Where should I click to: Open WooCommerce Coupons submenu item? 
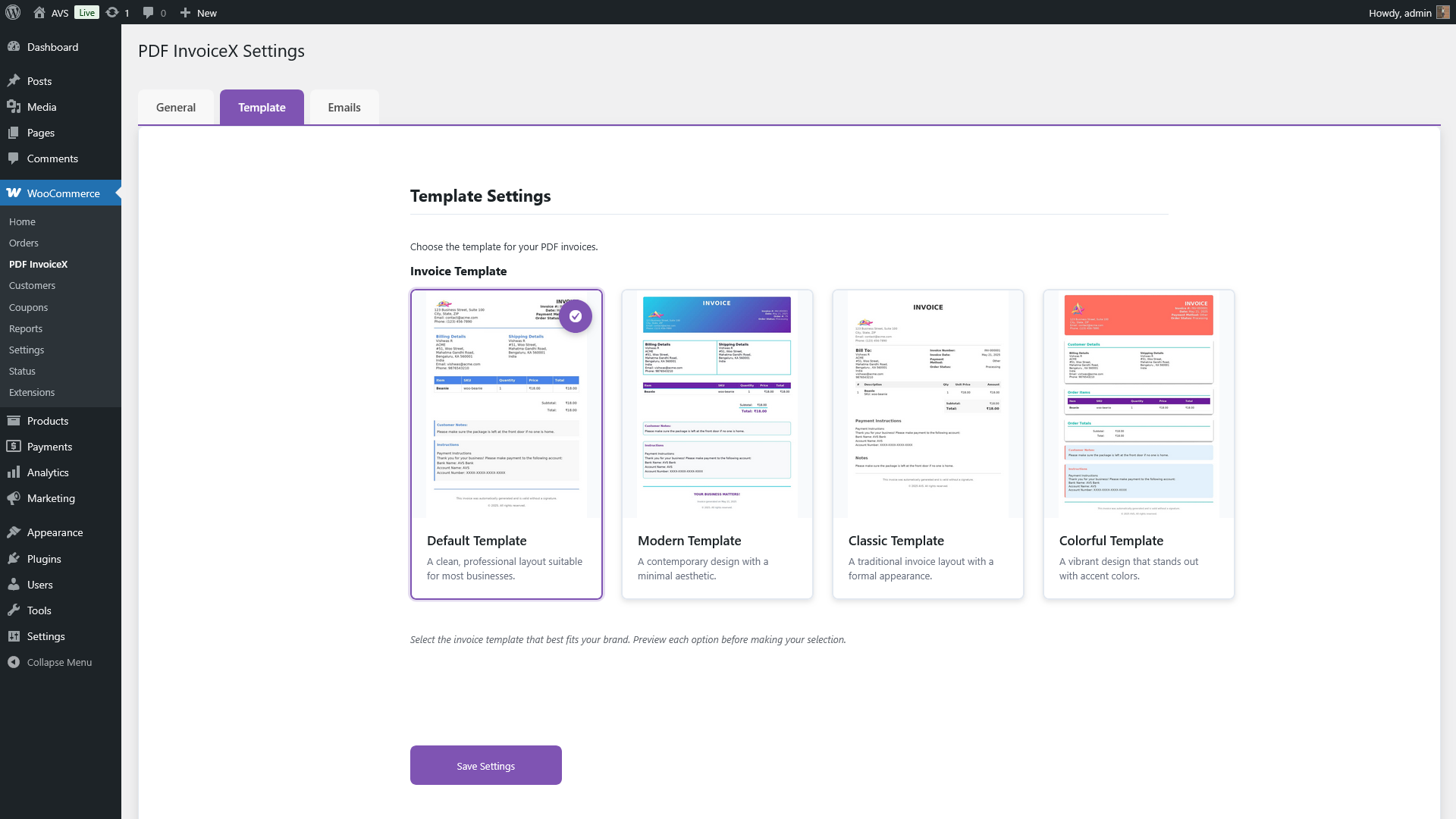pos(28,307)
